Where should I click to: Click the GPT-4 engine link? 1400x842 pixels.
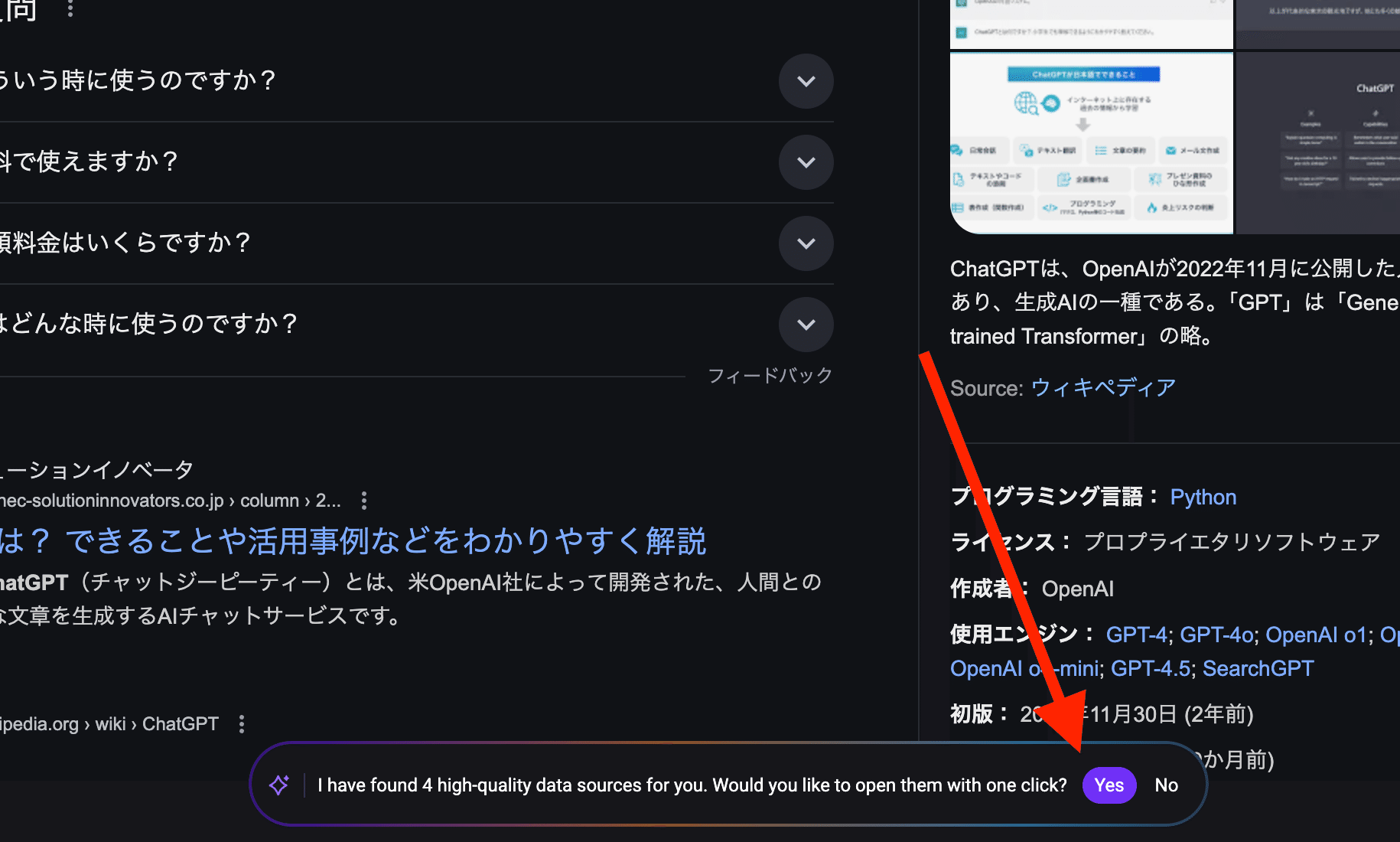[x=1136, y=635]
